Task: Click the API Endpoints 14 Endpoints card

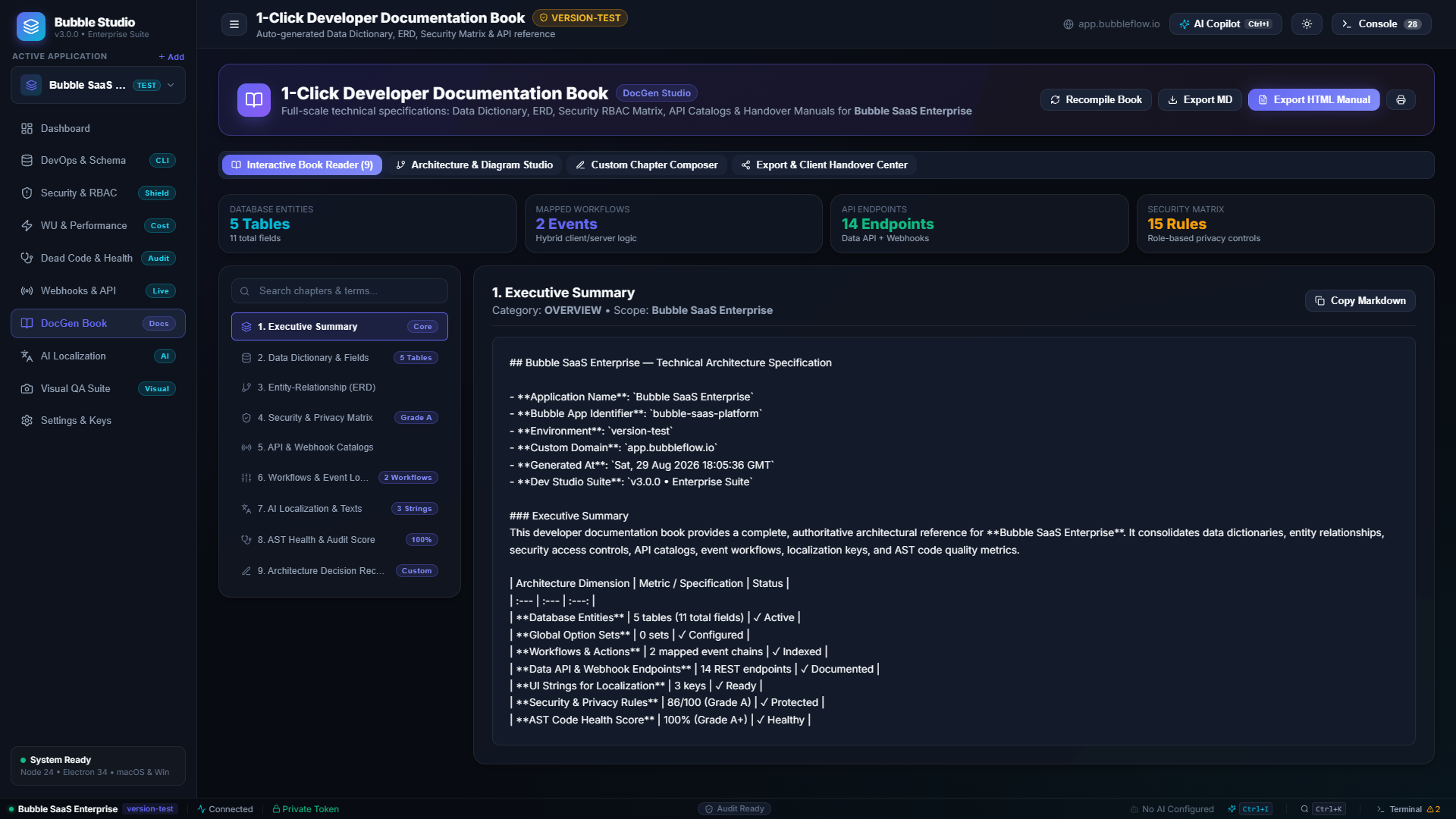Action: click(980, 224)
